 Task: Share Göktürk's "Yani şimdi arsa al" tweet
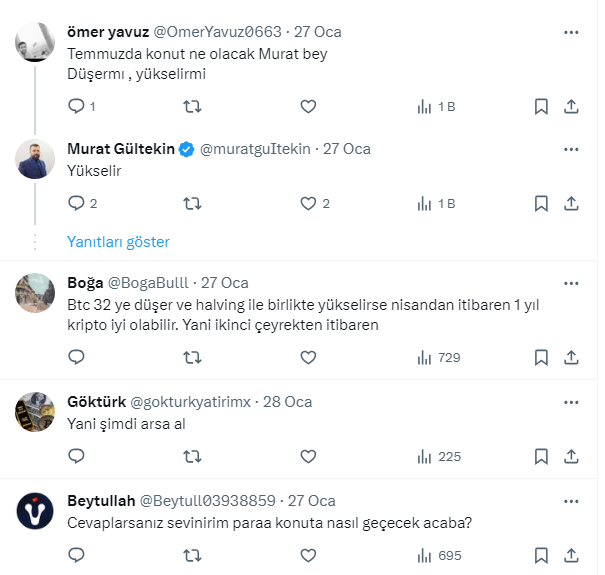pos(571,456)
